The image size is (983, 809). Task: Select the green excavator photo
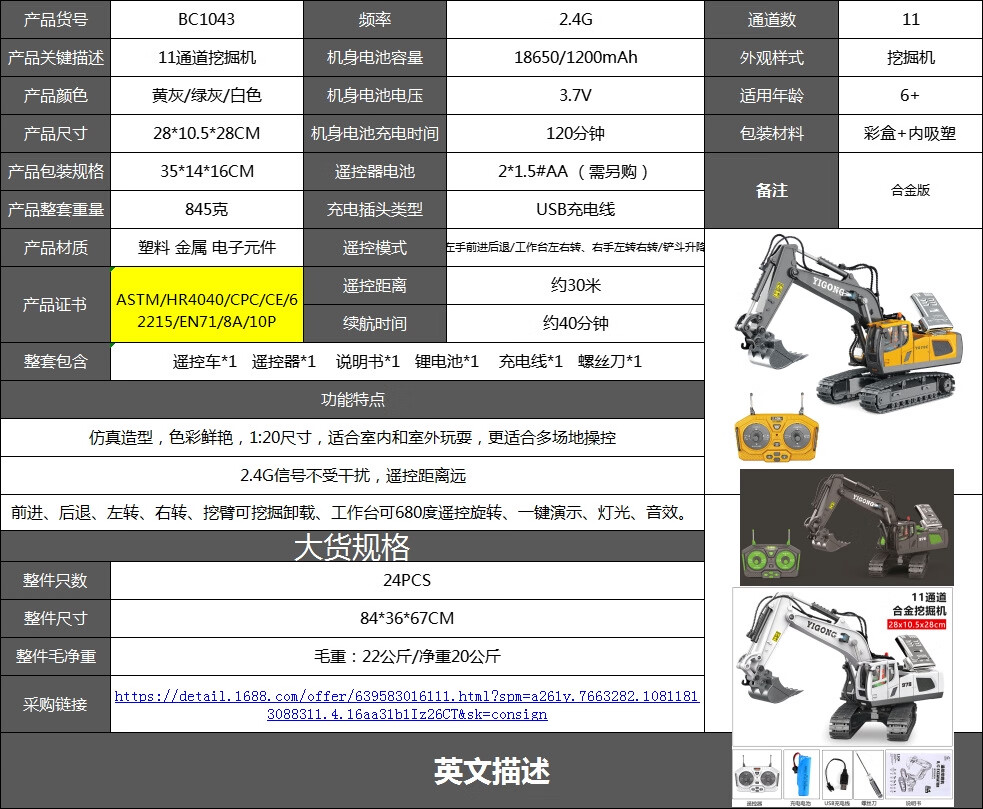coord(847,527)
